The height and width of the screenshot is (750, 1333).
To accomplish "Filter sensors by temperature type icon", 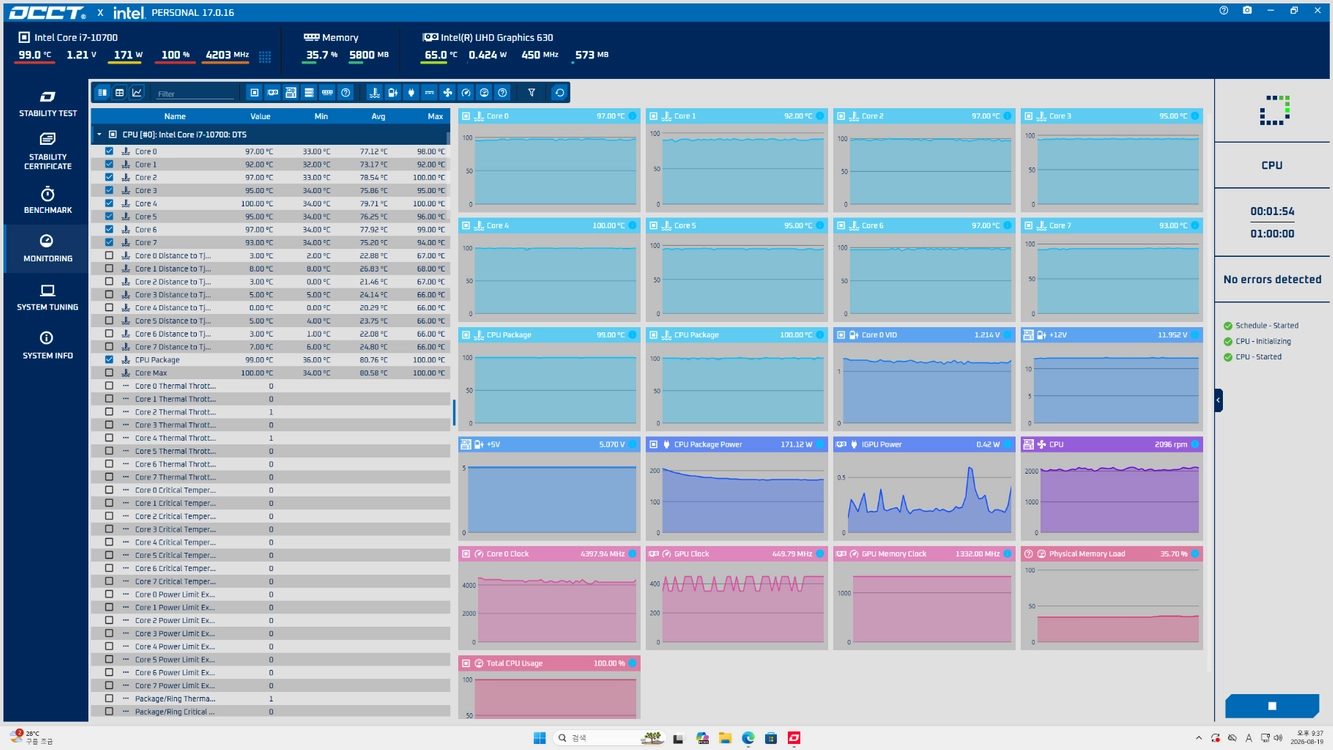I will (374, 93).
